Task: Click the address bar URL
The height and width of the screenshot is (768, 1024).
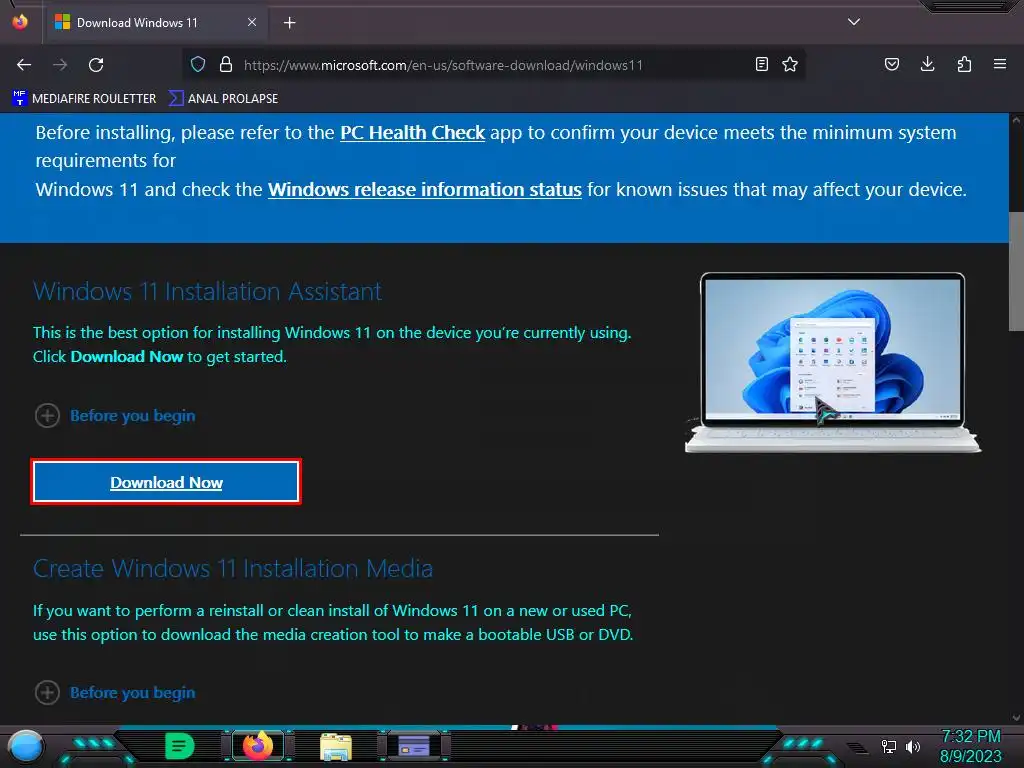Action: [x=443, y=65]
